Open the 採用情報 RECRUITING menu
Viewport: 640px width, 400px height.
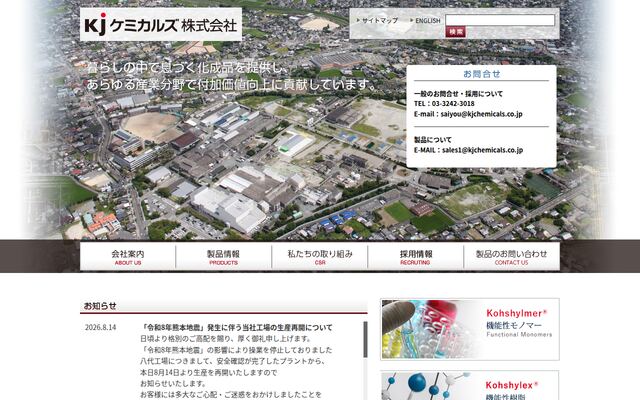pyautogui.click(x=416, y=257)
